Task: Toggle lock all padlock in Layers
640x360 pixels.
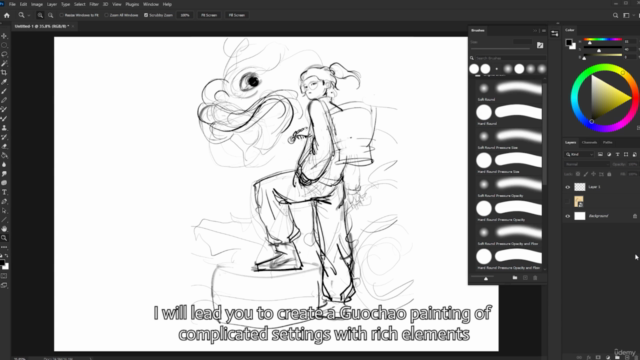Action: [609, 174]
